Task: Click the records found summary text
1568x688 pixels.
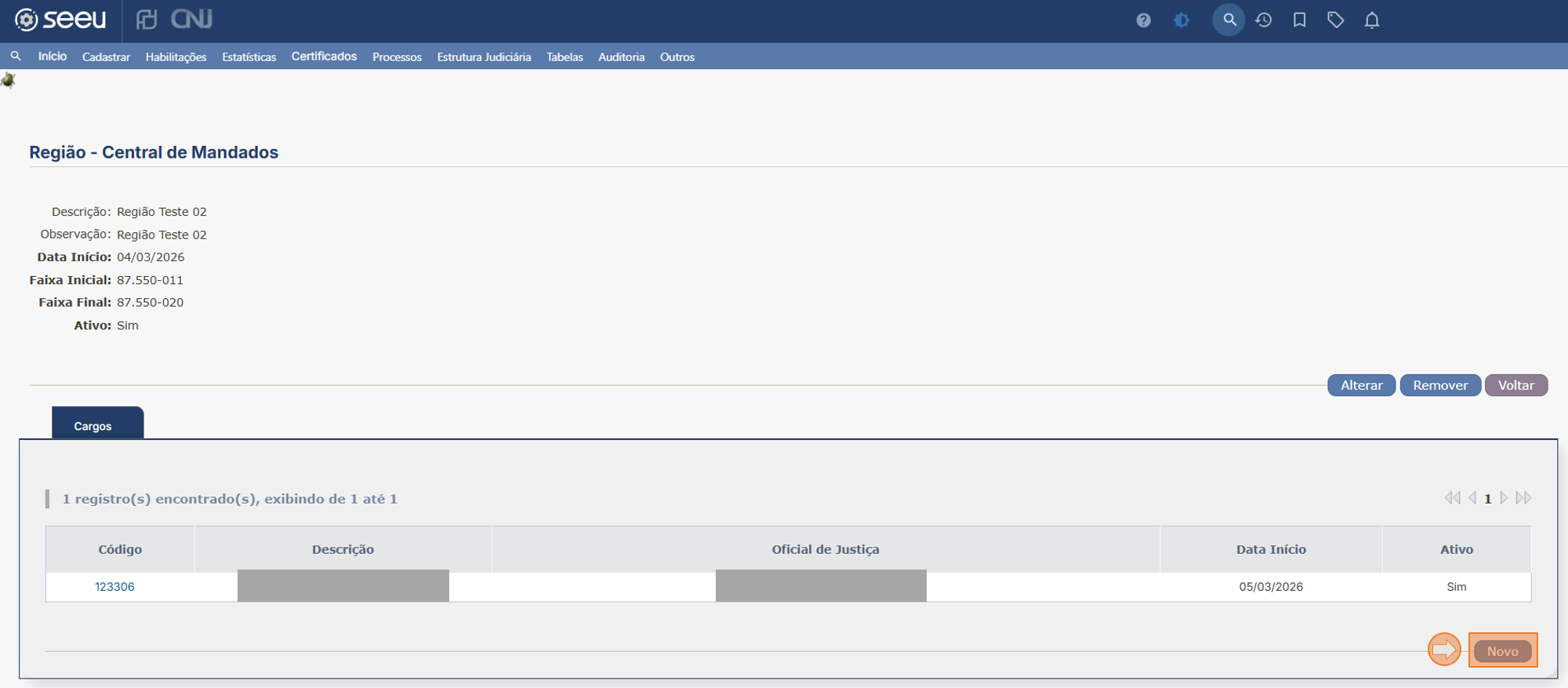Action: coord(230,499)
